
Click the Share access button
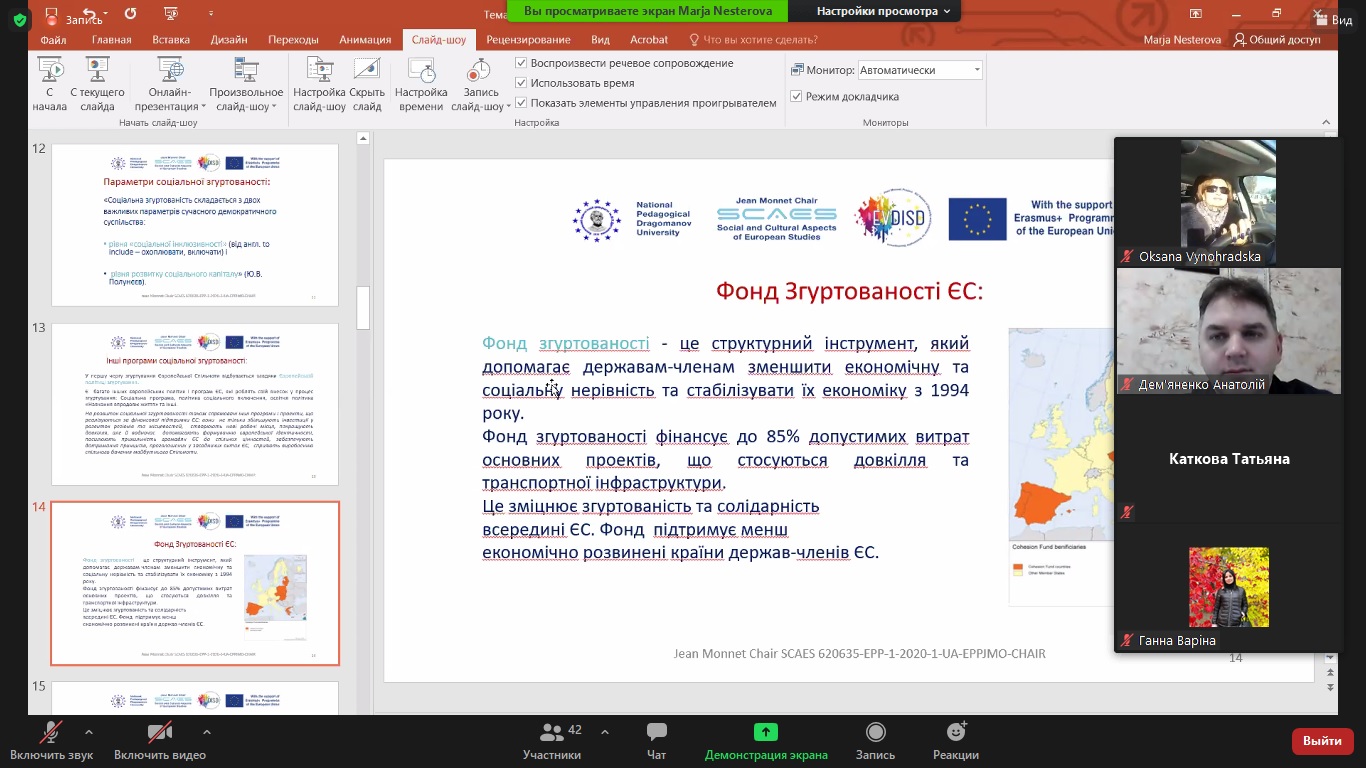1277,40
